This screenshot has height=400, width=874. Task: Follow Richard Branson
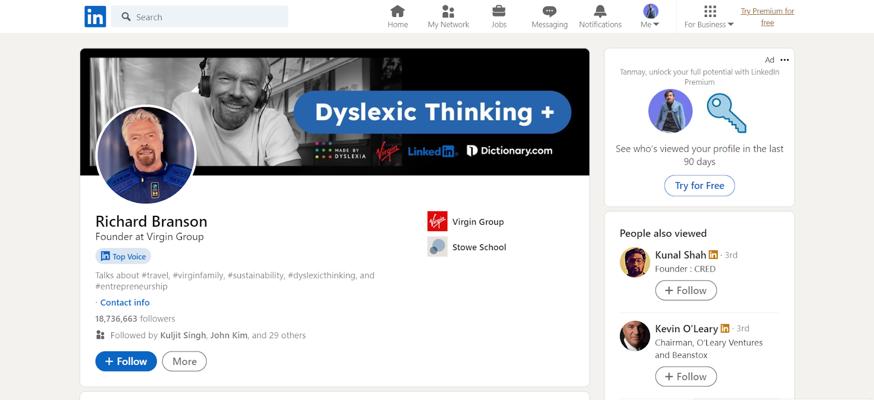(126, 361)
